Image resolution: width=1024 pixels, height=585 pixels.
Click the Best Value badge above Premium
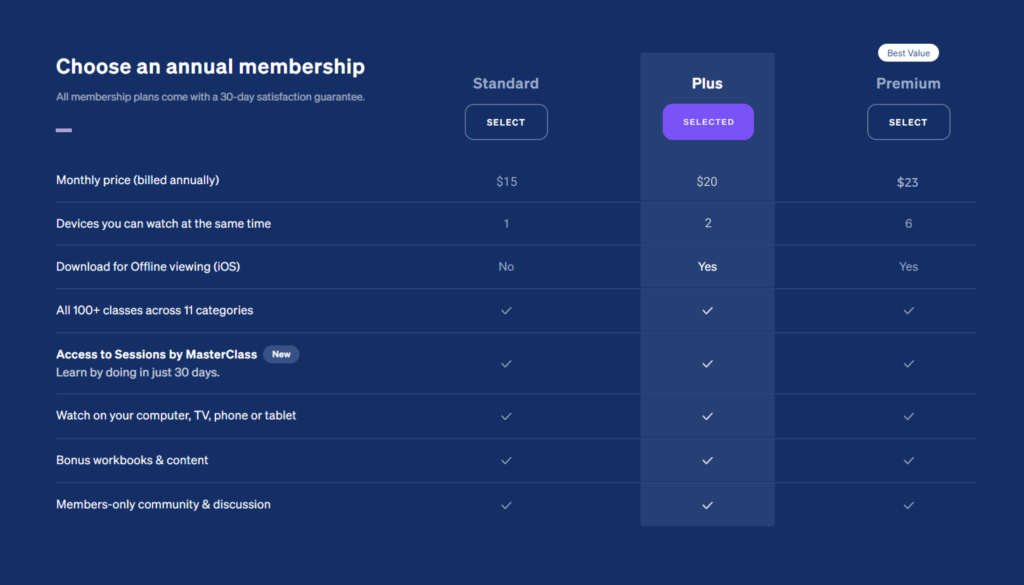(908, 53)
